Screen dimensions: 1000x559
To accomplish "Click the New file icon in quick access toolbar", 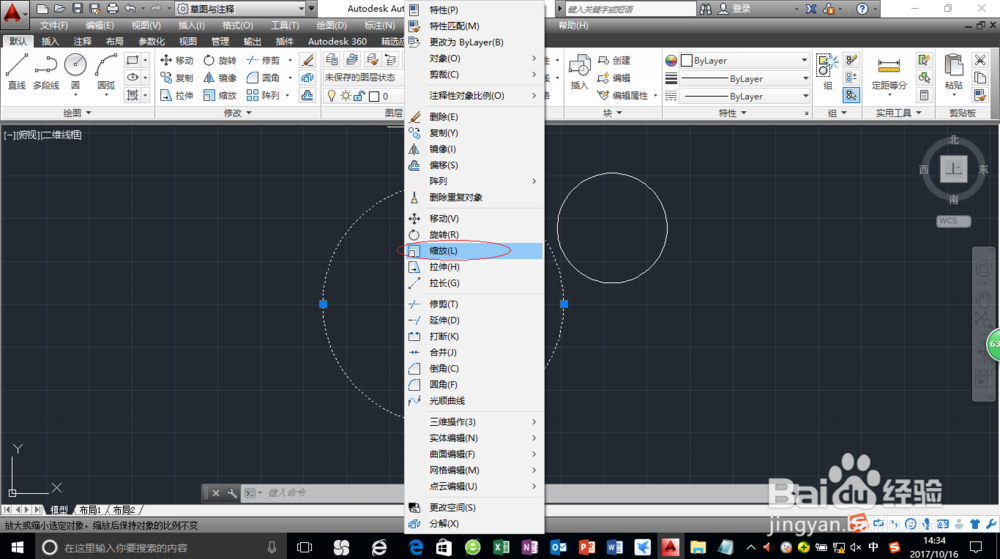I will click(x=42, y=8).
